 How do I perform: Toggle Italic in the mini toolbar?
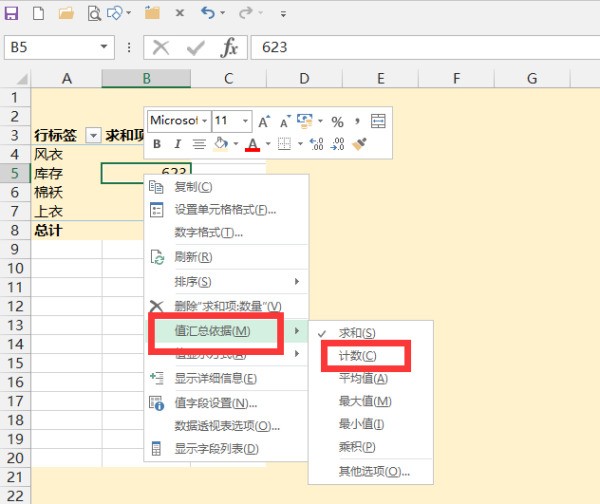pyautogui.click(x=177, y=144)
